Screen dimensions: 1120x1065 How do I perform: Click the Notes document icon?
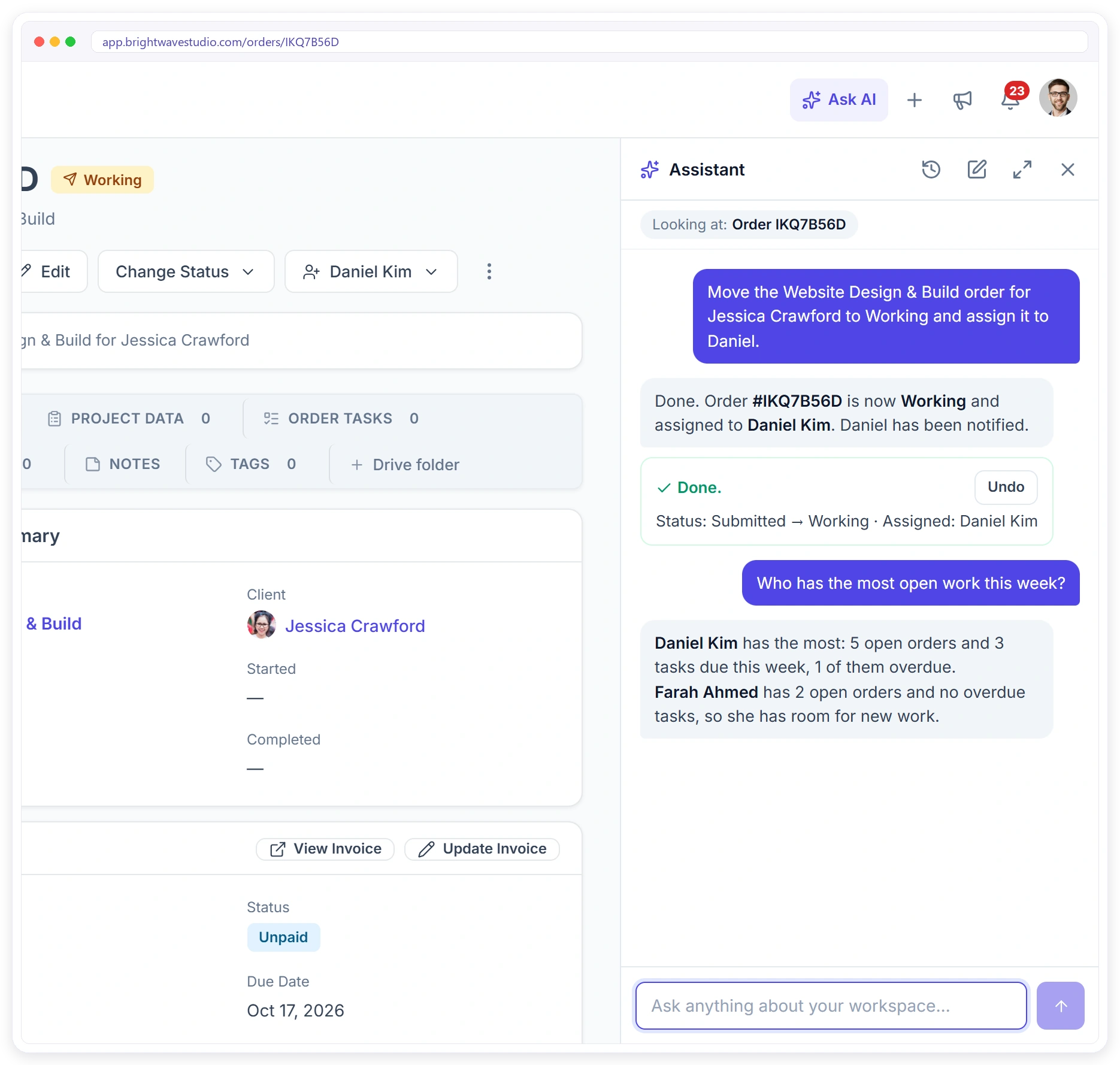(93, 464)
